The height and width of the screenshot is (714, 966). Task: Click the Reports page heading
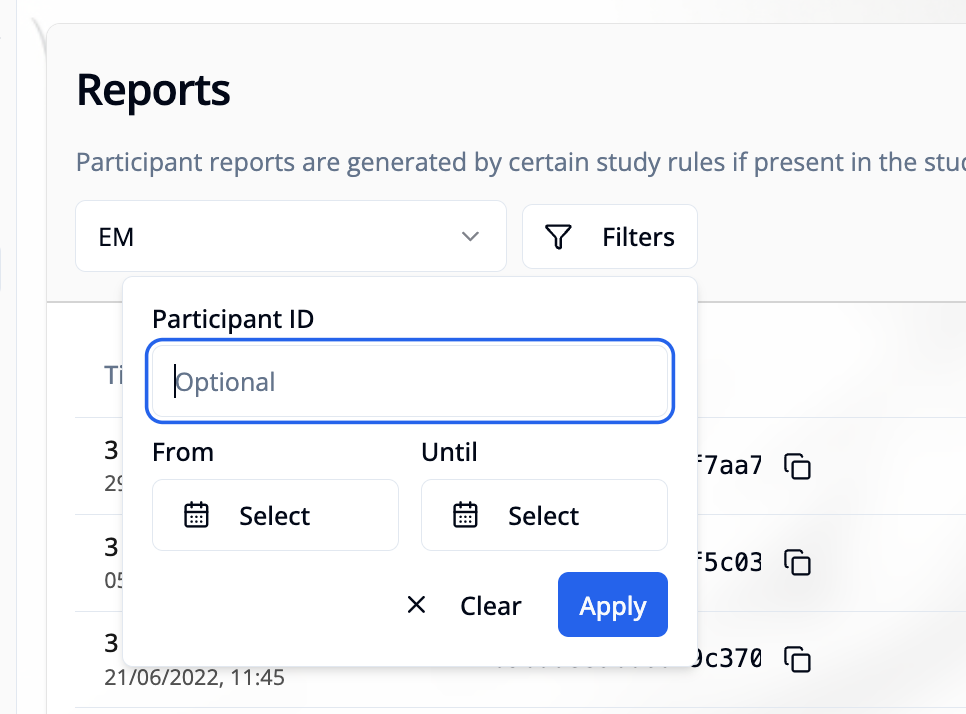(153, 90)
